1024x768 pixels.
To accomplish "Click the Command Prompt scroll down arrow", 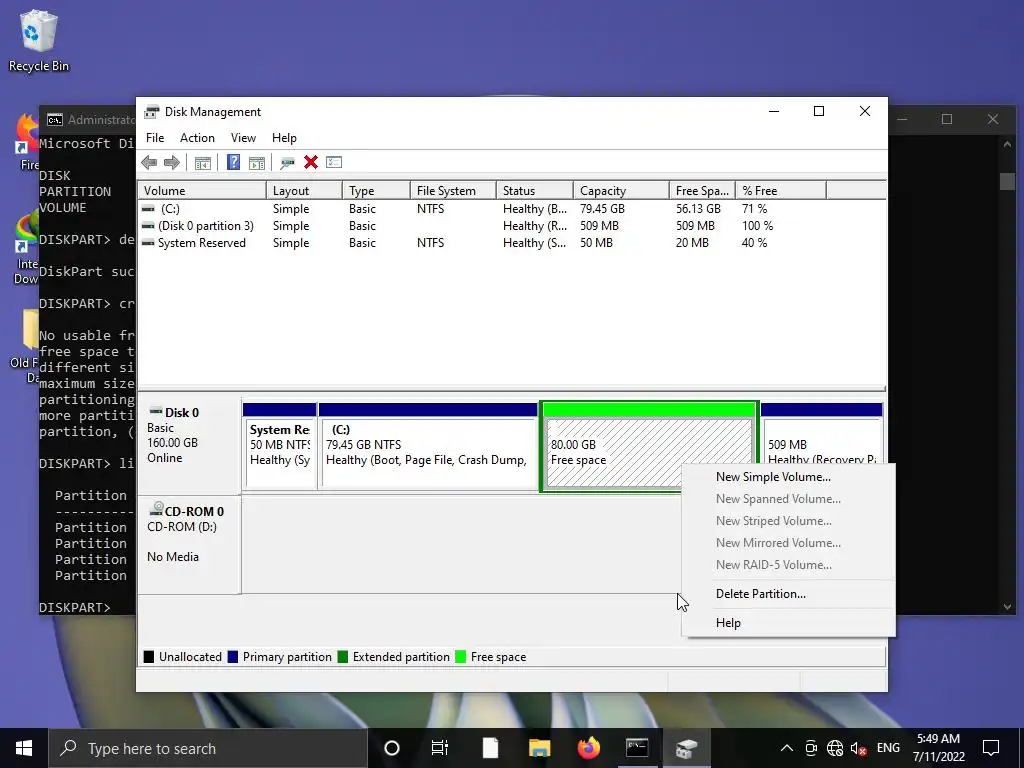I will (1007, 607).
